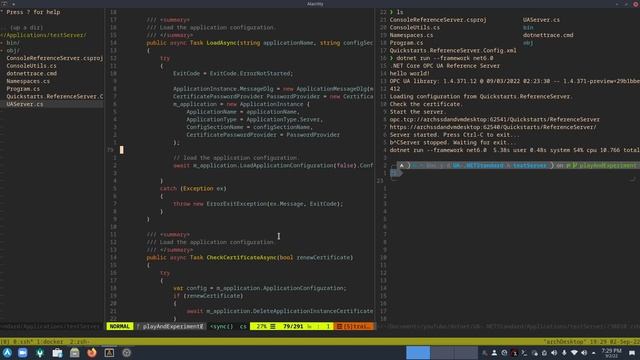Viewport: 640px width, 360px height.
Task: Focus the Alacritty terminal taskbar icon
Action: 109,353
